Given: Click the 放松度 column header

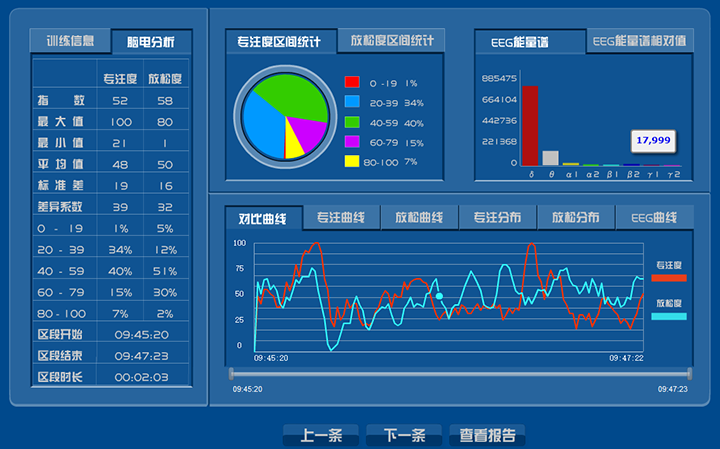Looking at the screenshot, I should pyautogui.click(x=165, y=79).
